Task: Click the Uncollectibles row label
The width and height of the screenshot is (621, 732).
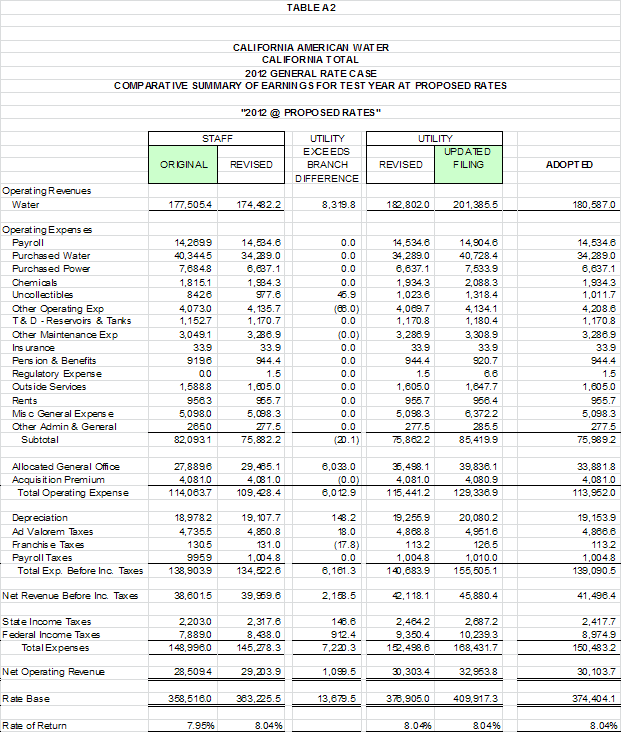Action: coord(42,295)
